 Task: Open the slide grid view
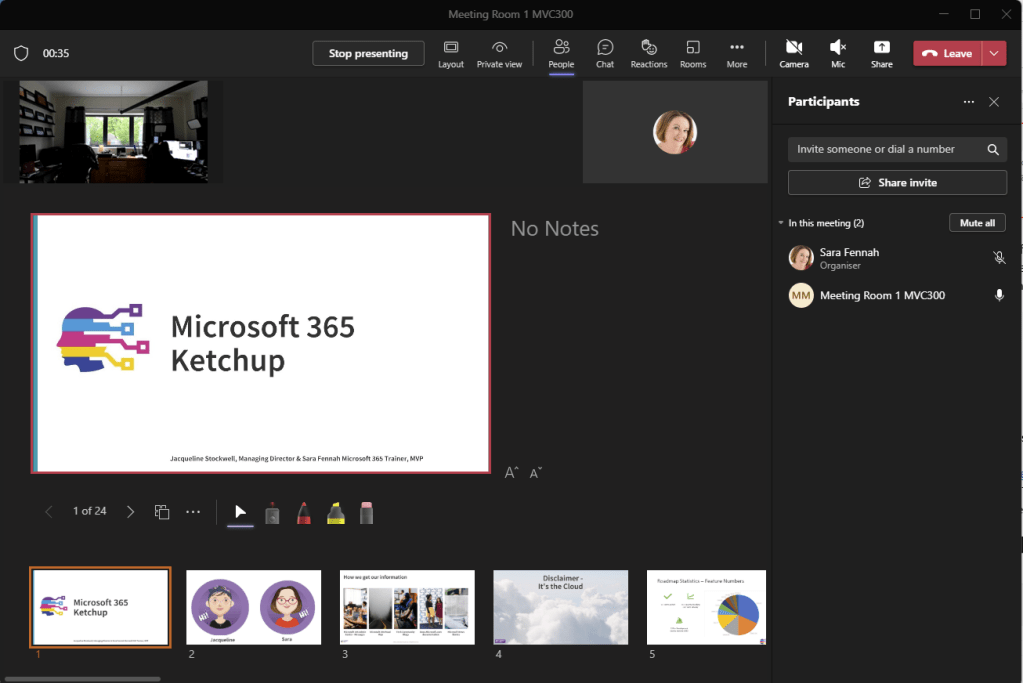point(162,512)
